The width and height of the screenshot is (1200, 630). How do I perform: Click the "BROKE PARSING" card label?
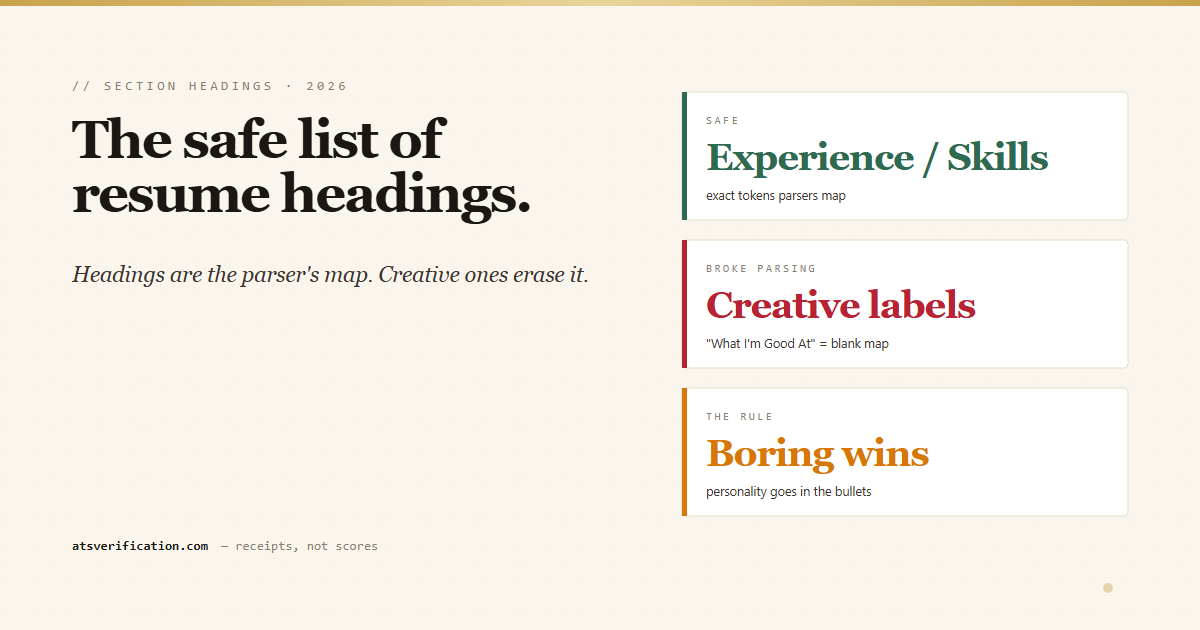[x=761, y=269]
